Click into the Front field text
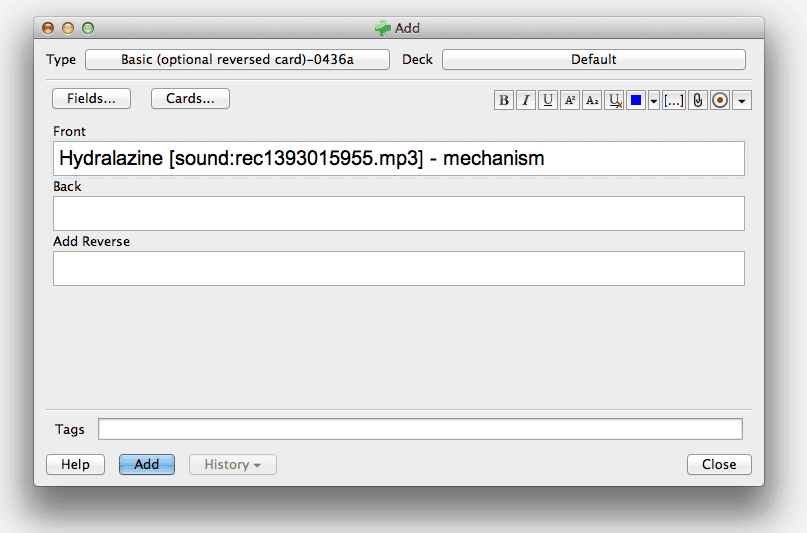The width and height of the screenshot is (807, 533). (x=399, y=158)
